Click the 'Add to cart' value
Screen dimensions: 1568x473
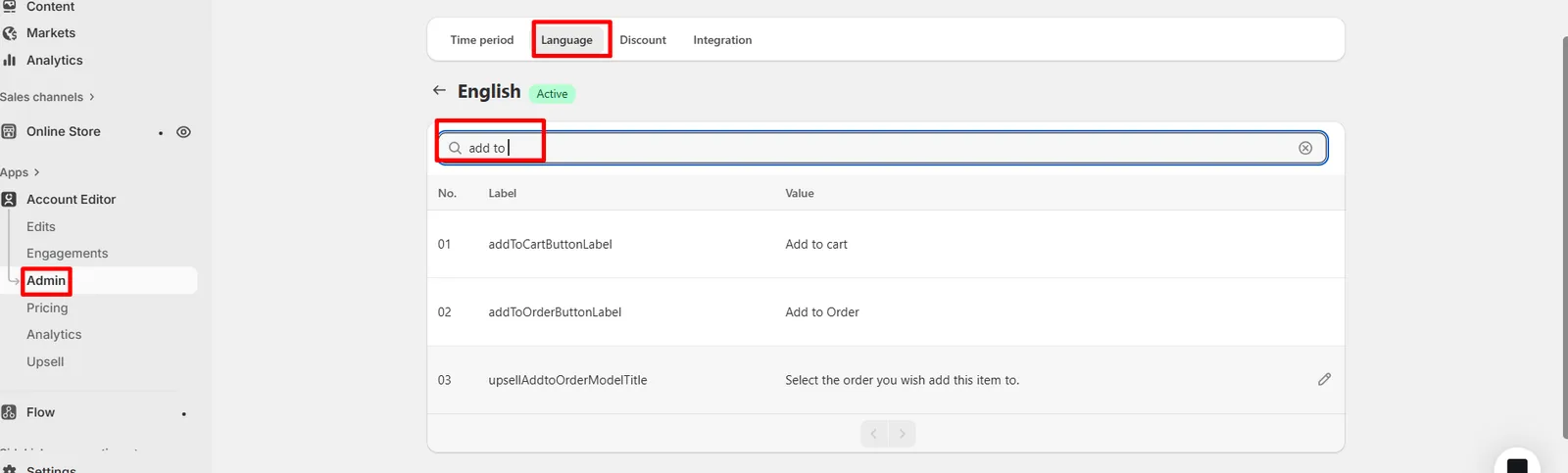point(816,245)
